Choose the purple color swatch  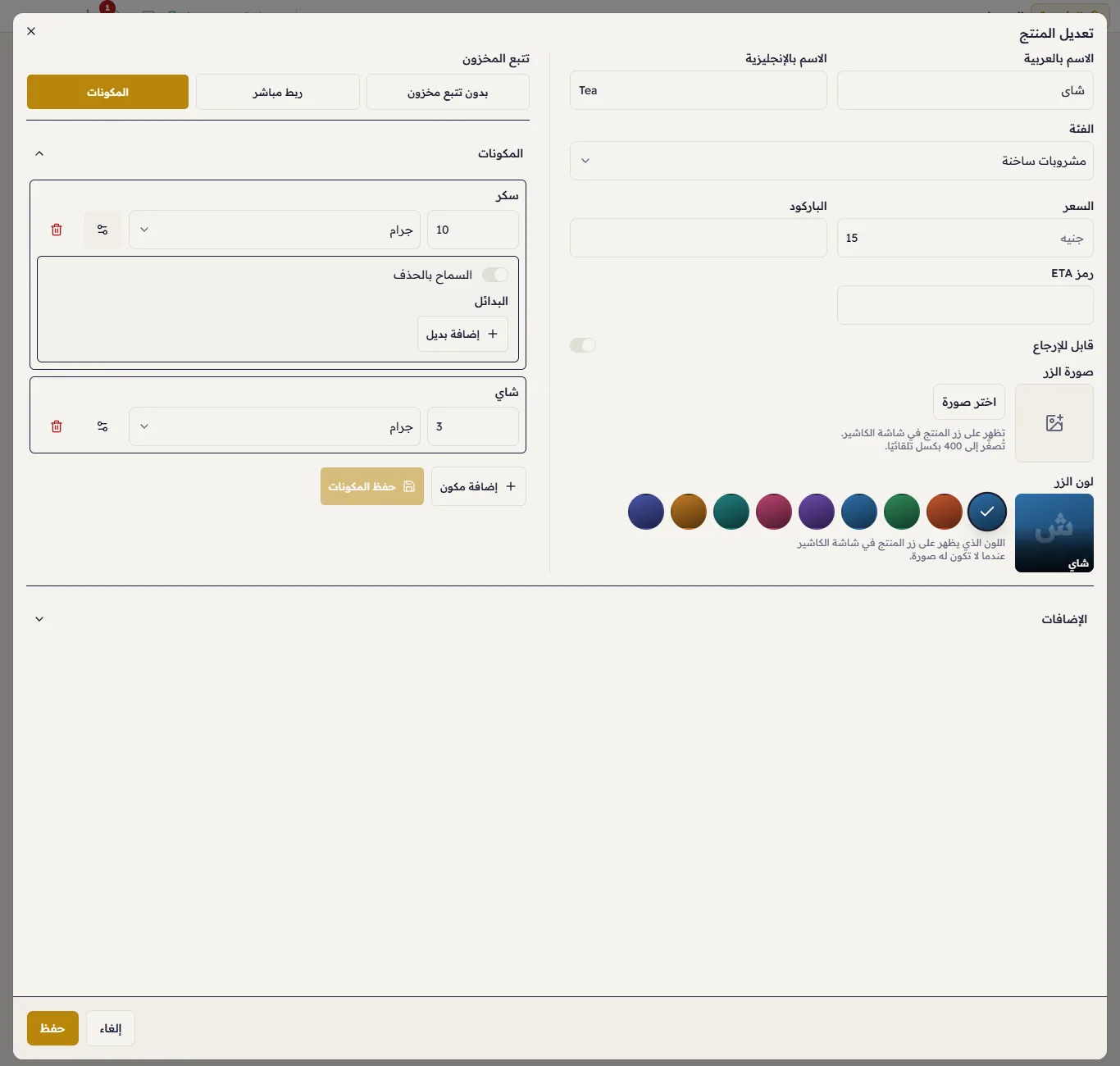[x=817, y=512]
